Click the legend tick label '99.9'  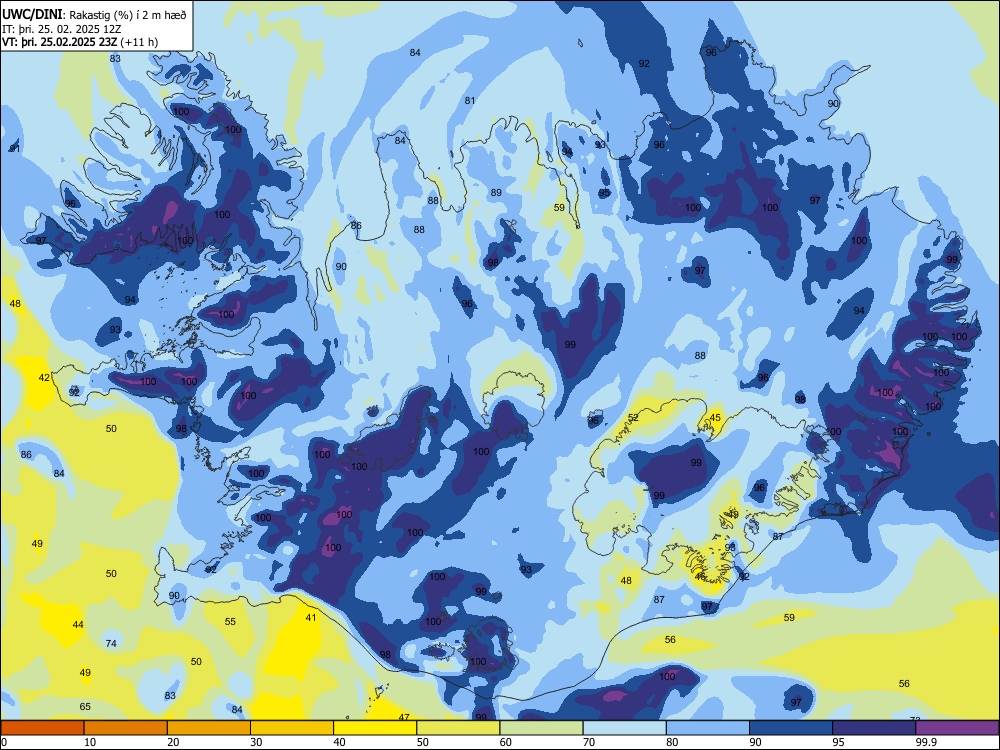pyautogui.click(x=925, y=742)
